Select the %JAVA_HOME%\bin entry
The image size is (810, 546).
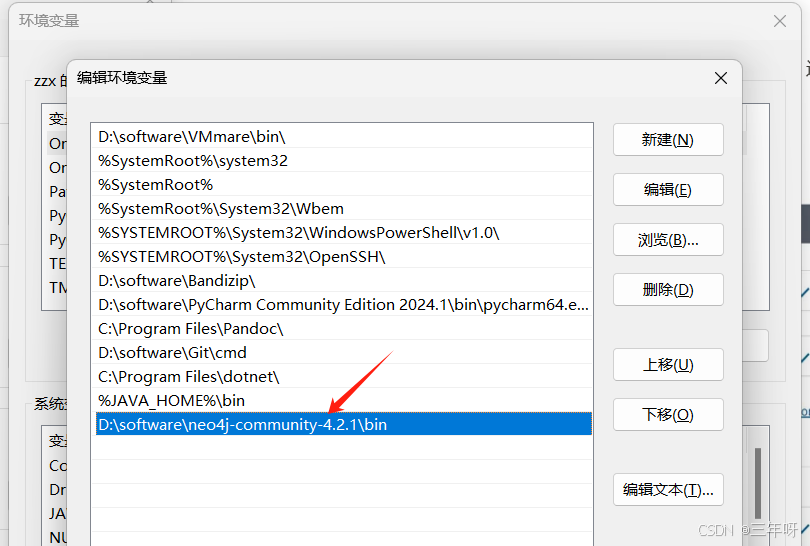[x=344, y=400]
